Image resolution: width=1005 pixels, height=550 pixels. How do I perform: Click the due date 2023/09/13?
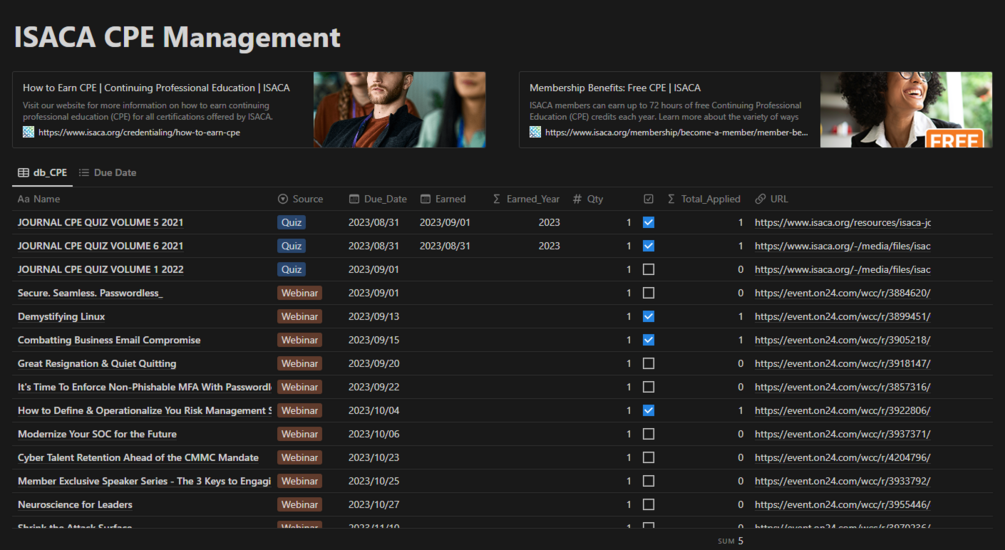[x=374, y=316]
